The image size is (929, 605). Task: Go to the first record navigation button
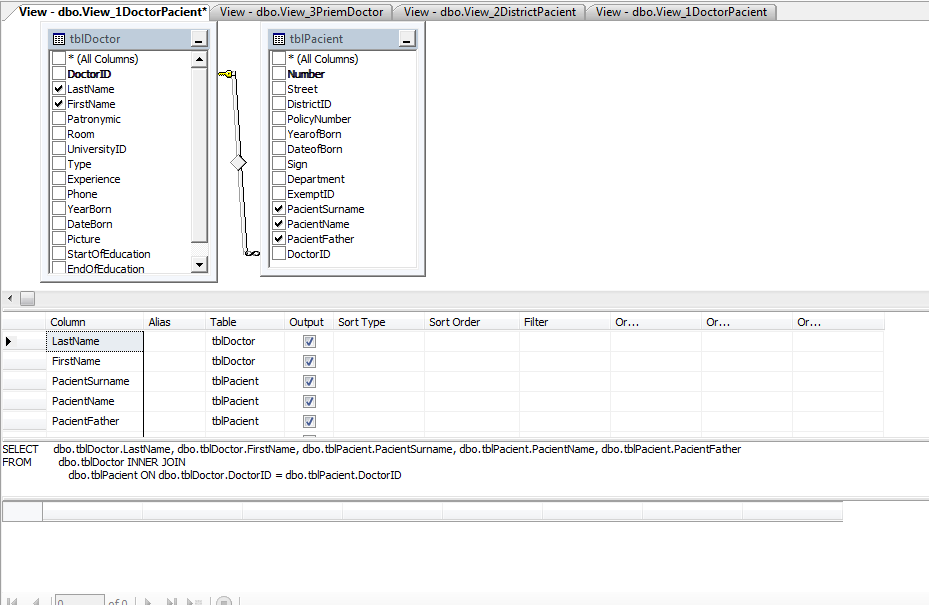click(x=12, y=601)
